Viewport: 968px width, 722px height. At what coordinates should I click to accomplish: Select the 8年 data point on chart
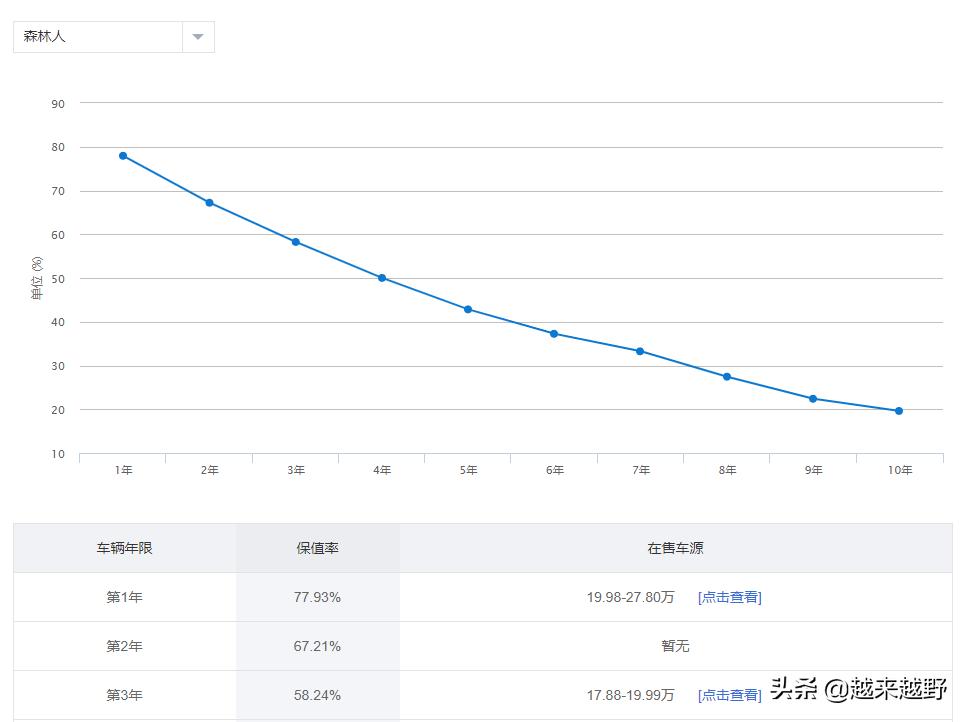pos(727,376)
